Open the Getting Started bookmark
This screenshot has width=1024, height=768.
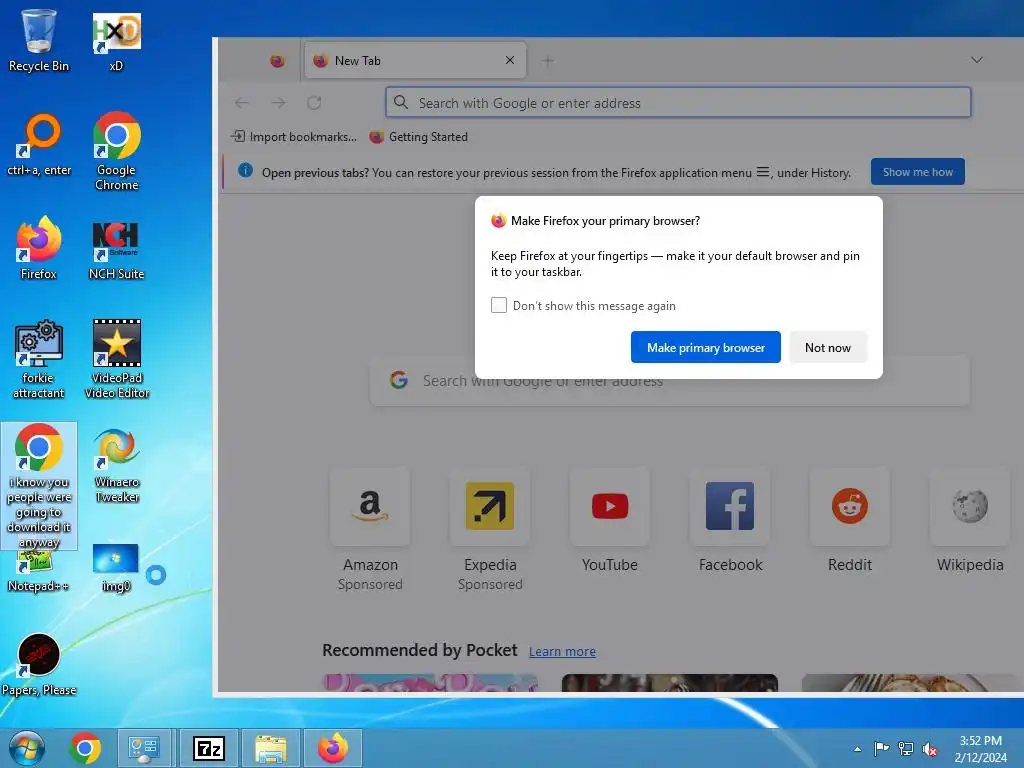[x=419, y=136]
